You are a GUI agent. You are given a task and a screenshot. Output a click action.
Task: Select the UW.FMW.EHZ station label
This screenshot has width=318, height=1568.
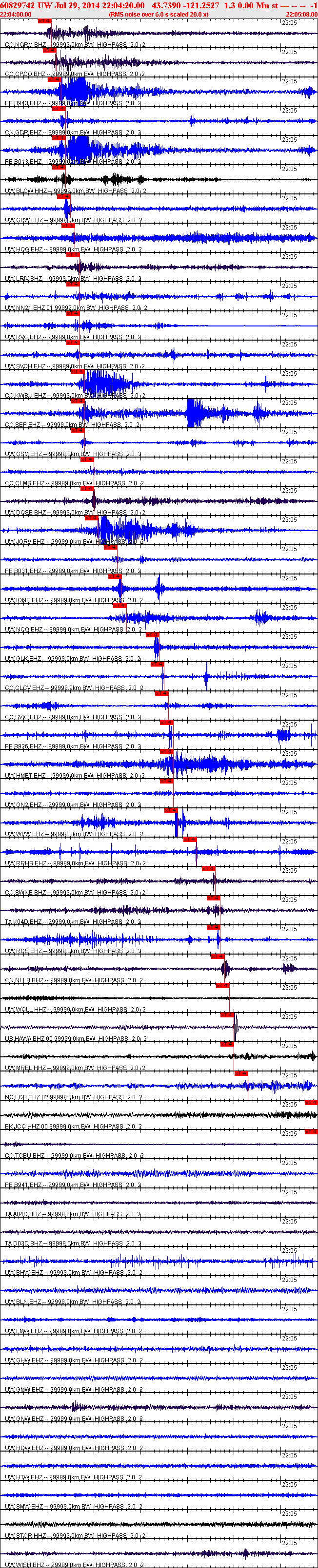pos(24,1331)
